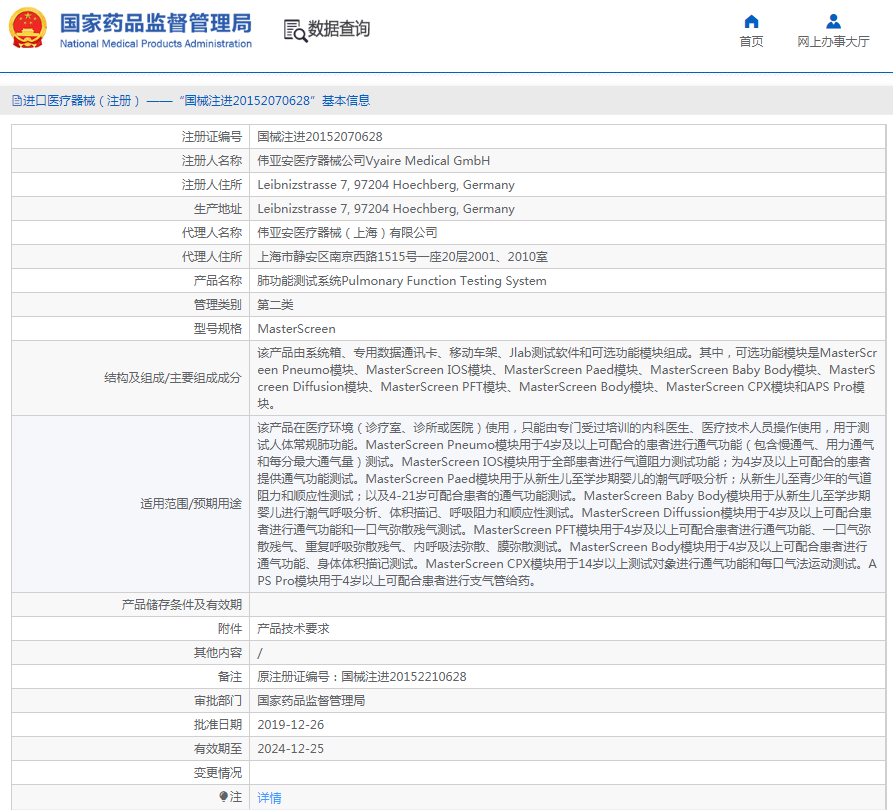The height and width of the screenshot is (810, 893).
Task: Click the 国家药品监督管理局 site title
Action: pos(156,23)
